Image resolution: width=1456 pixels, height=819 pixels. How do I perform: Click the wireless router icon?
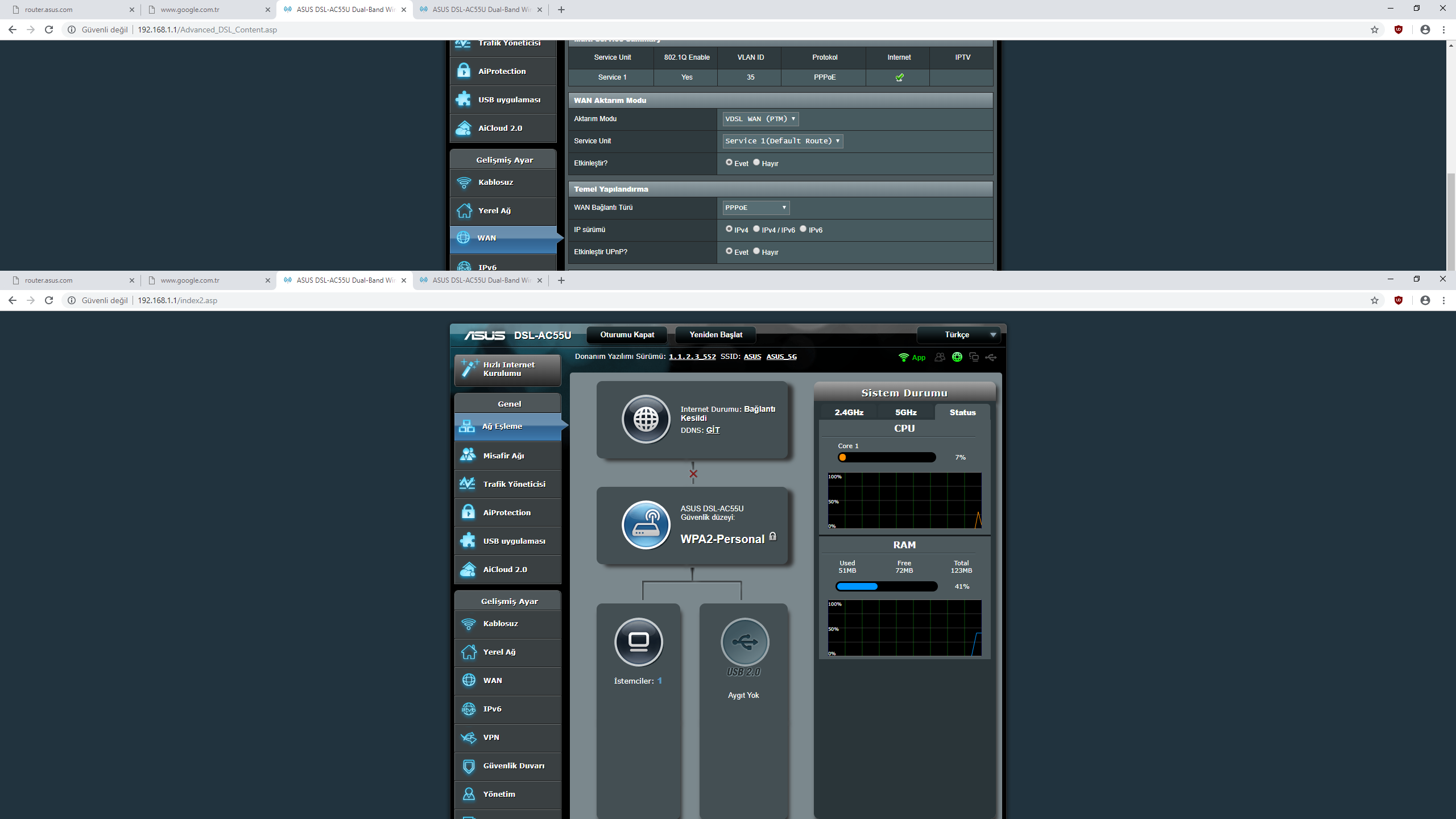646,524
